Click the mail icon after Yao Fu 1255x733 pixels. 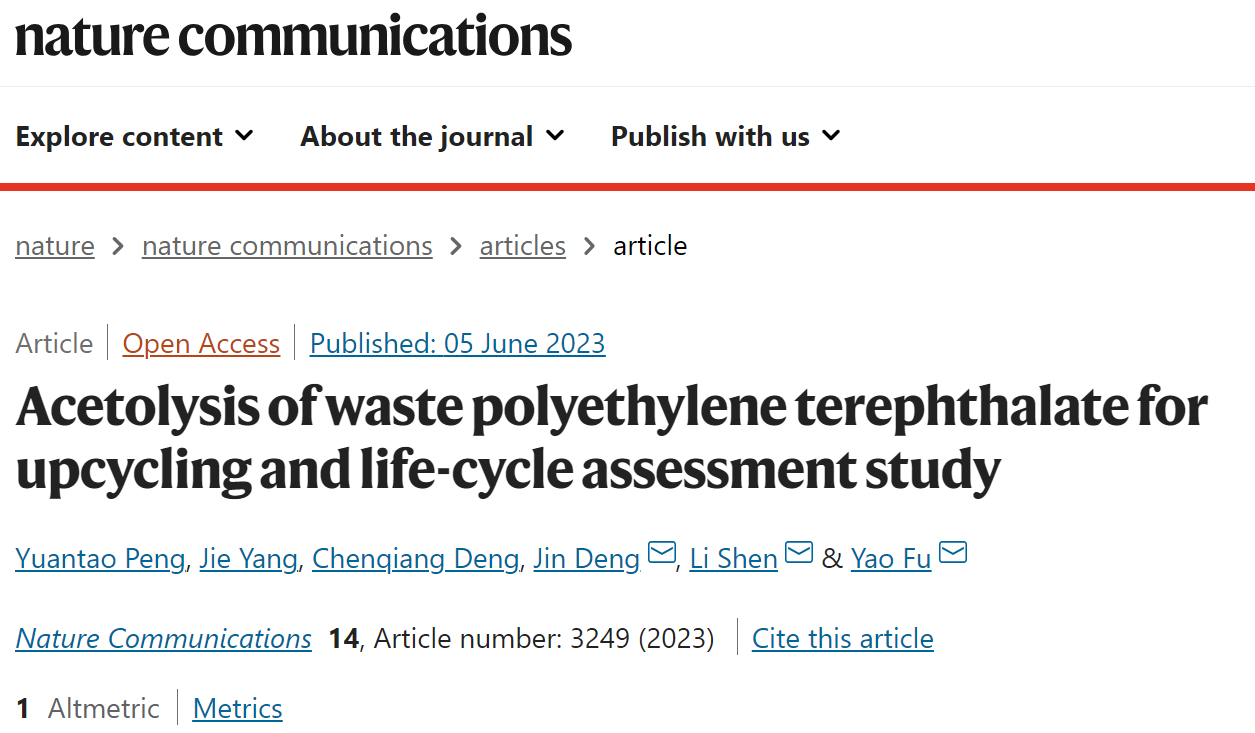[953, 552]
